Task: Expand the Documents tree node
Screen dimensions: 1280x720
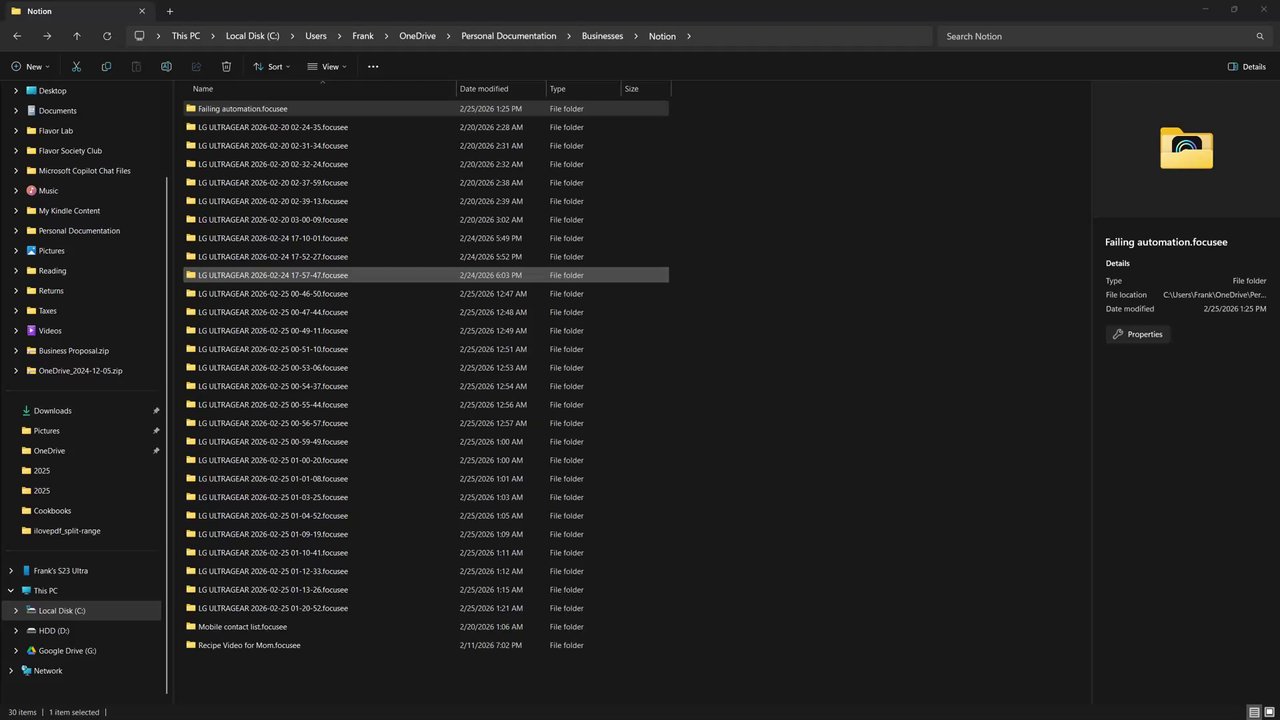Action: [16, 111]
